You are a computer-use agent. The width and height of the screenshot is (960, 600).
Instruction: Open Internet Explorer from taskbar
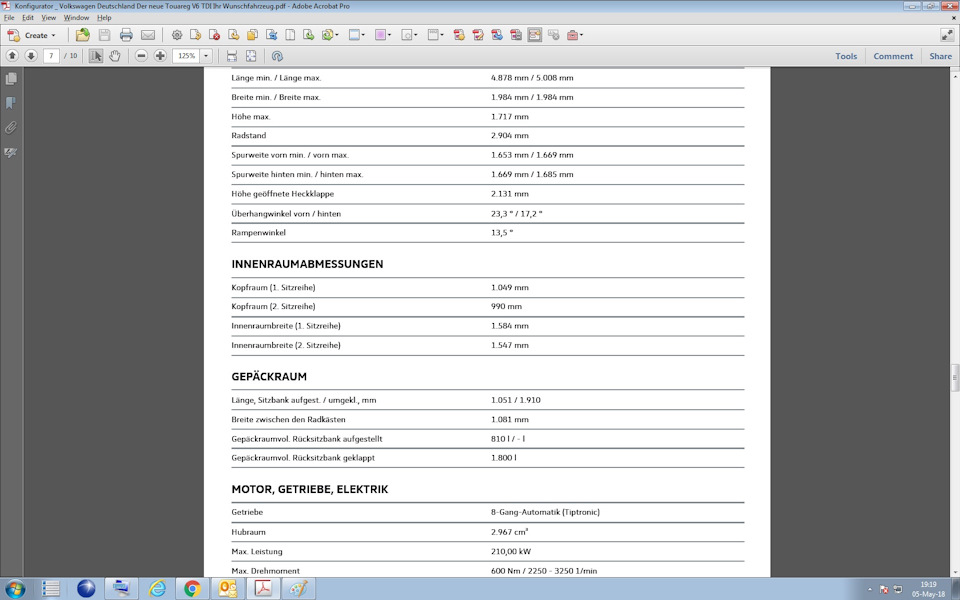pyautogui.click(x=157, y=588)
